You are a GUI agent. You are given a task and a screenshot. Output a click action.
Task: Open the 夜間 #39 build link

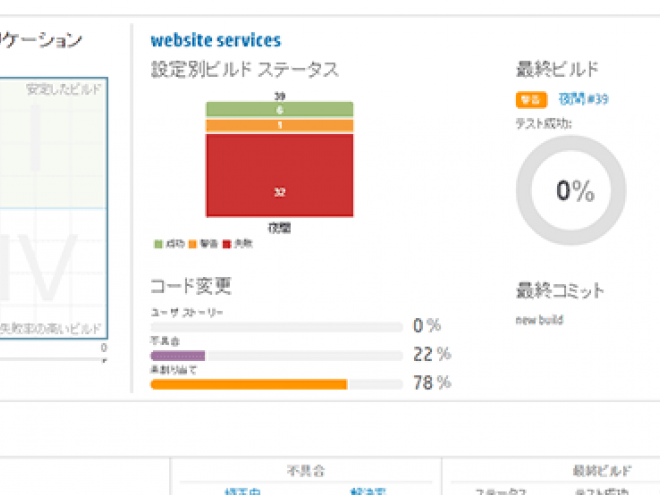point(583,99)
